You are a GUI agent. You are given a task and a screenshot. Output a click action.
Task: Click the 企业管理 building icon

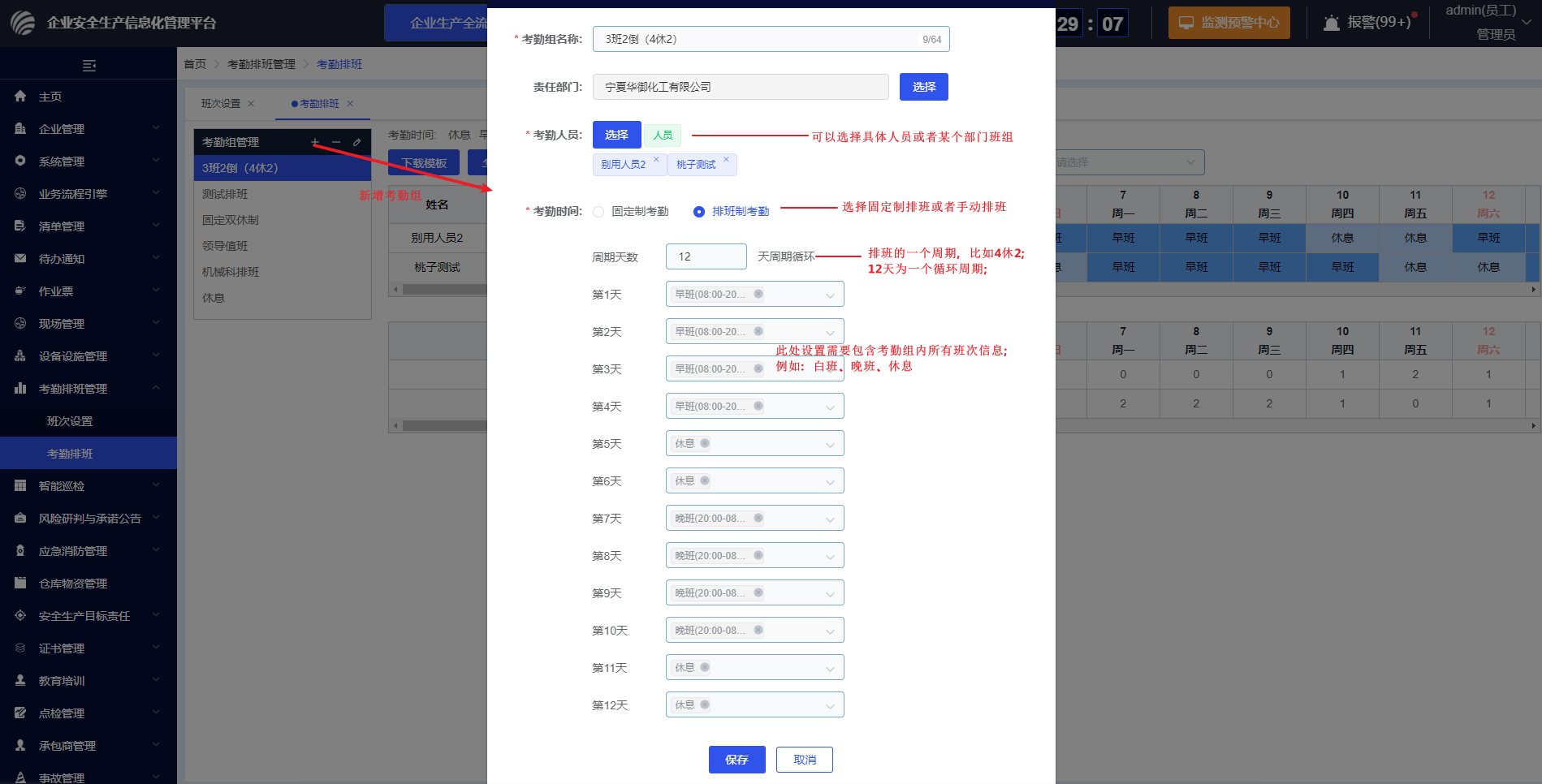(20, 128)
